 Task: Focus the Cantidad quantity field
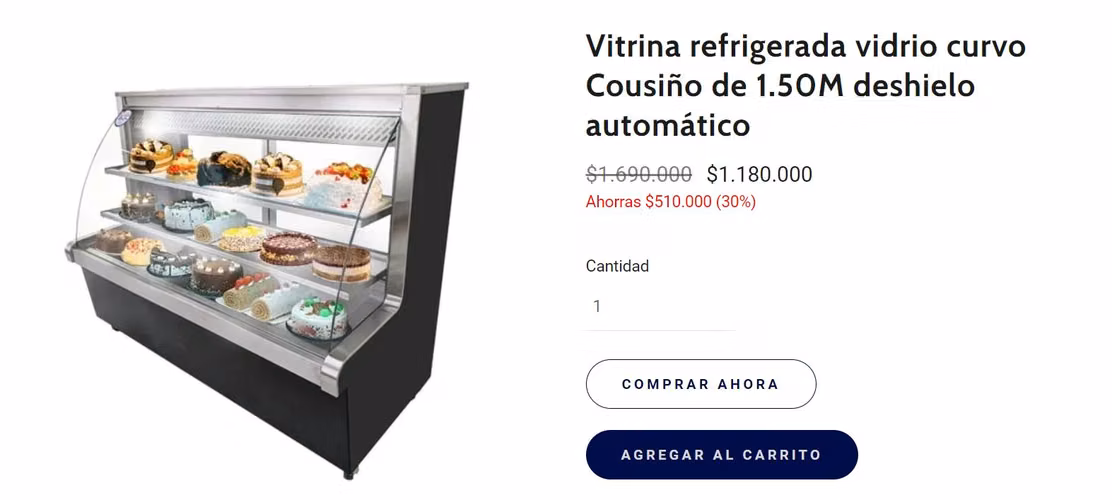(660, 306)
